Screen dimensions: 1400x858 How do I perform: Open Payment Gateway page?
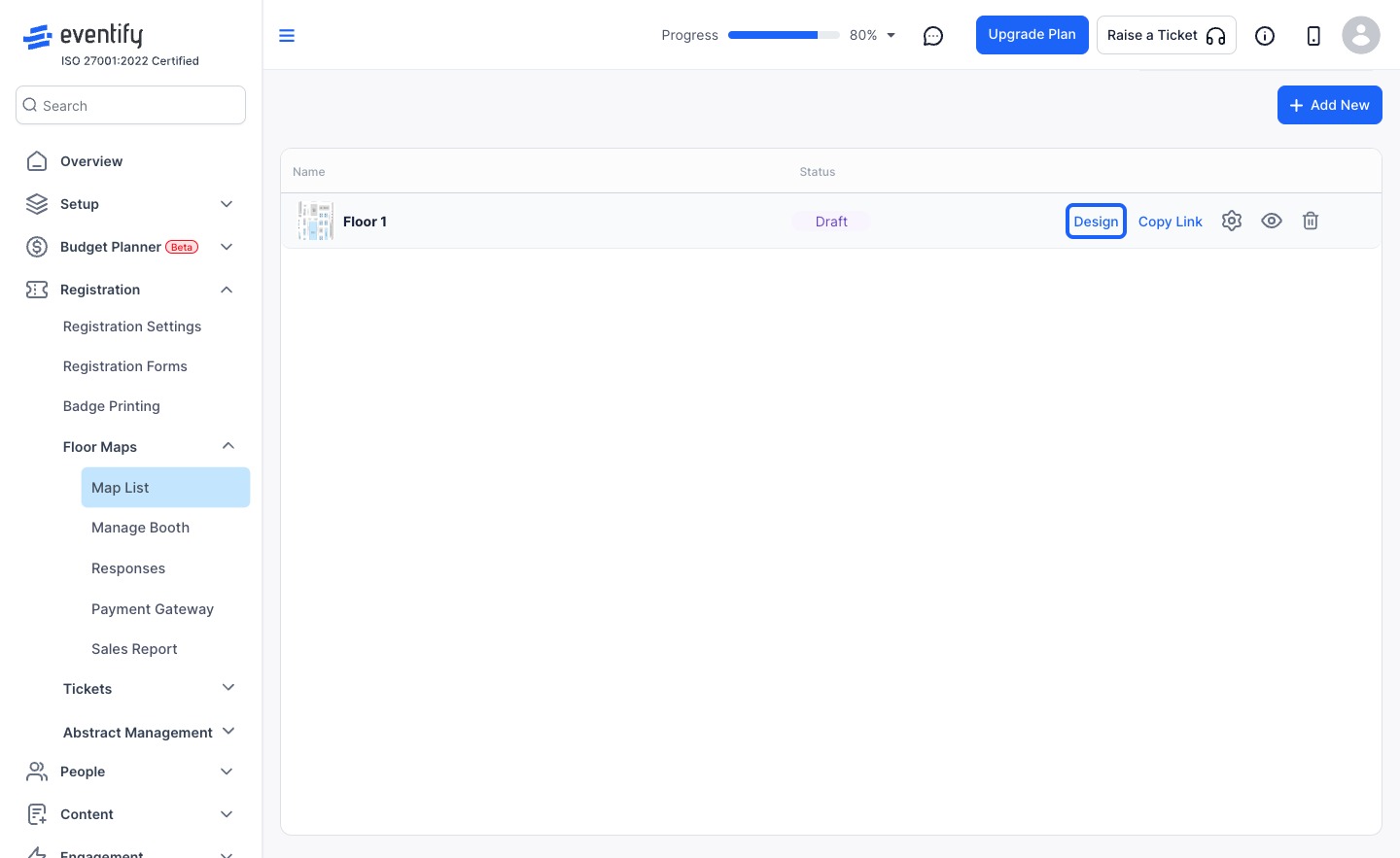tap(153, 609)
